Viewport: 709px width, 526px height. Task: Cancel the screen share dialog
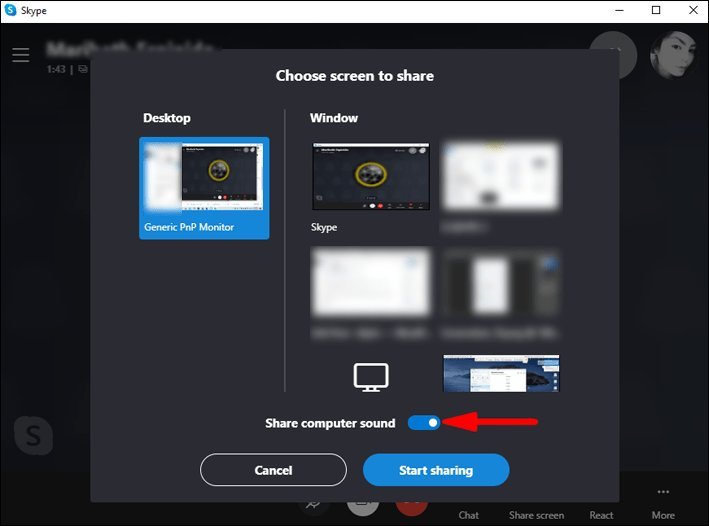(273, 470)
